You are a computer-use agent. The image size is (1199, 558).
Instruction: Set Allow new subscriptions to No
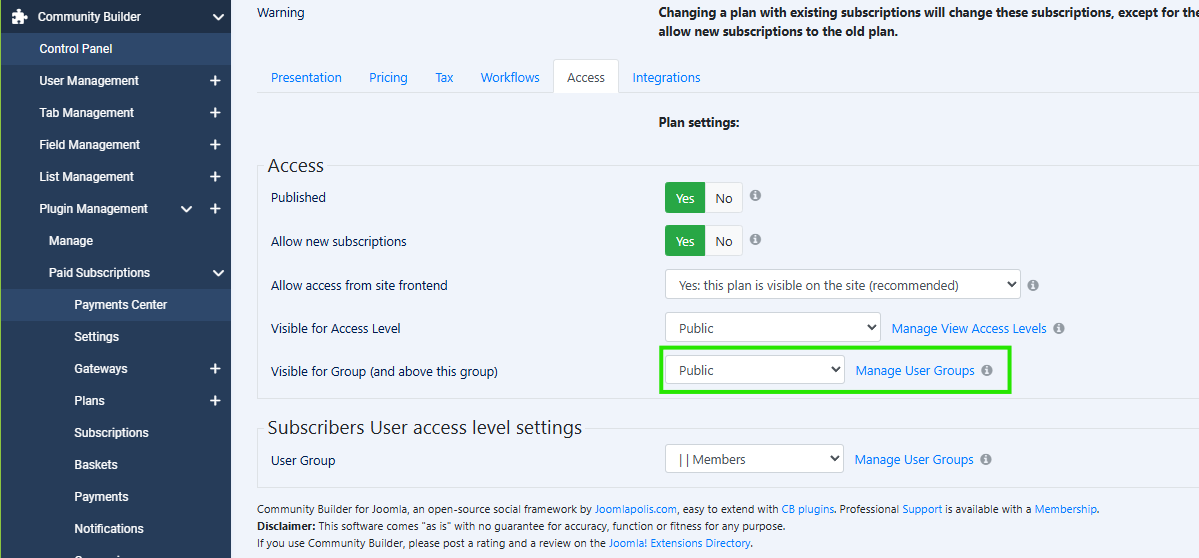(724, 241)
